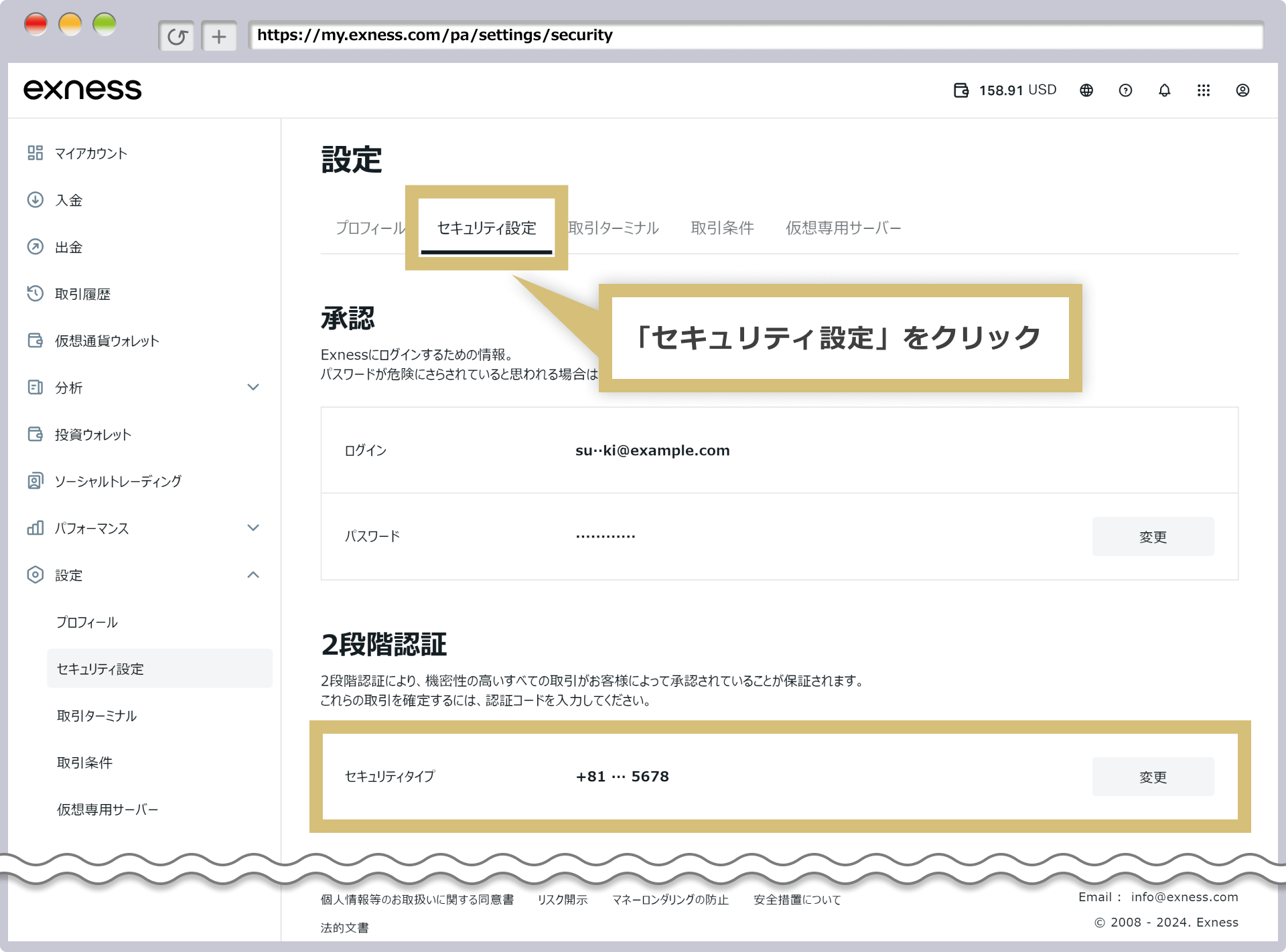1286x952 pixels.
Task: Click the 2段階認証 heading
Action: pyautogui.click(x=384, y=645)
